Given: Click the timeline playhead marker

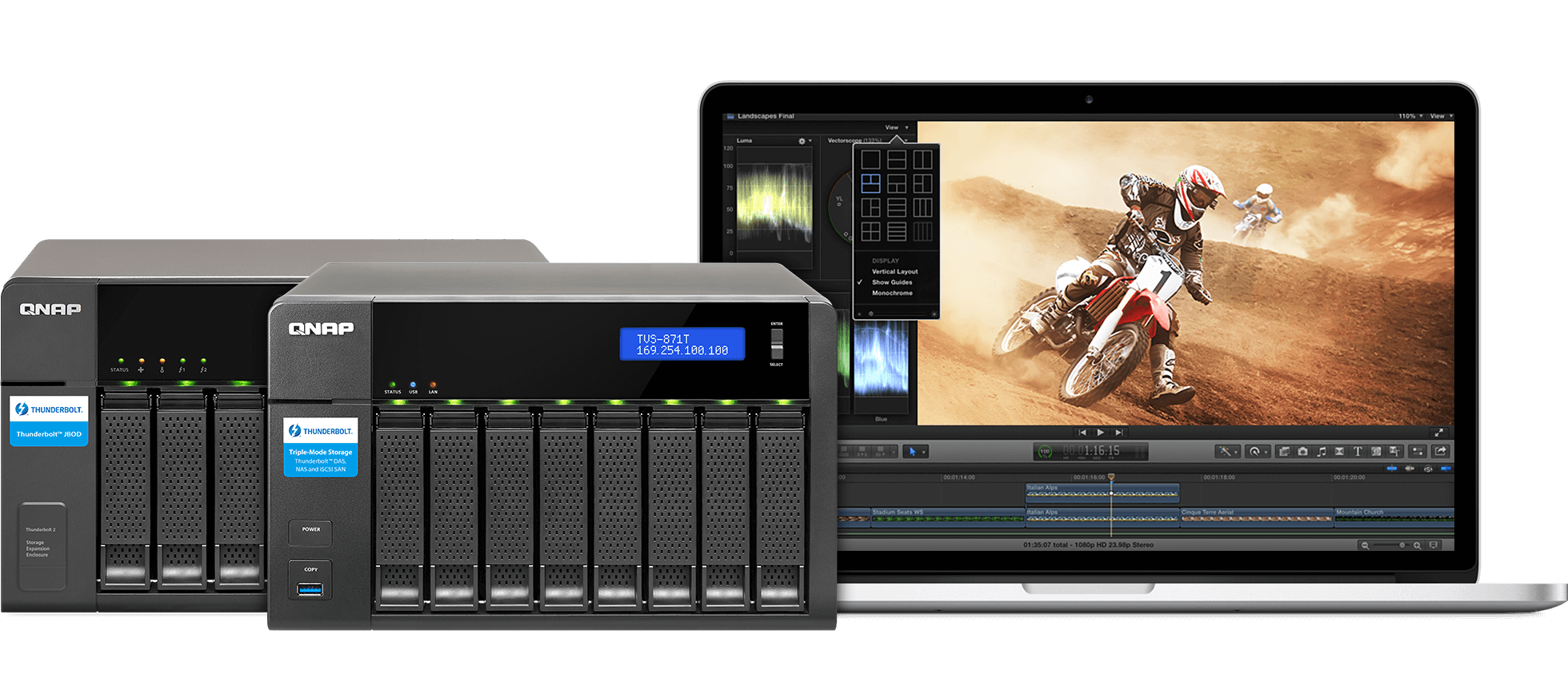Looking at the screenshot, I should (x=1111, y=477).
